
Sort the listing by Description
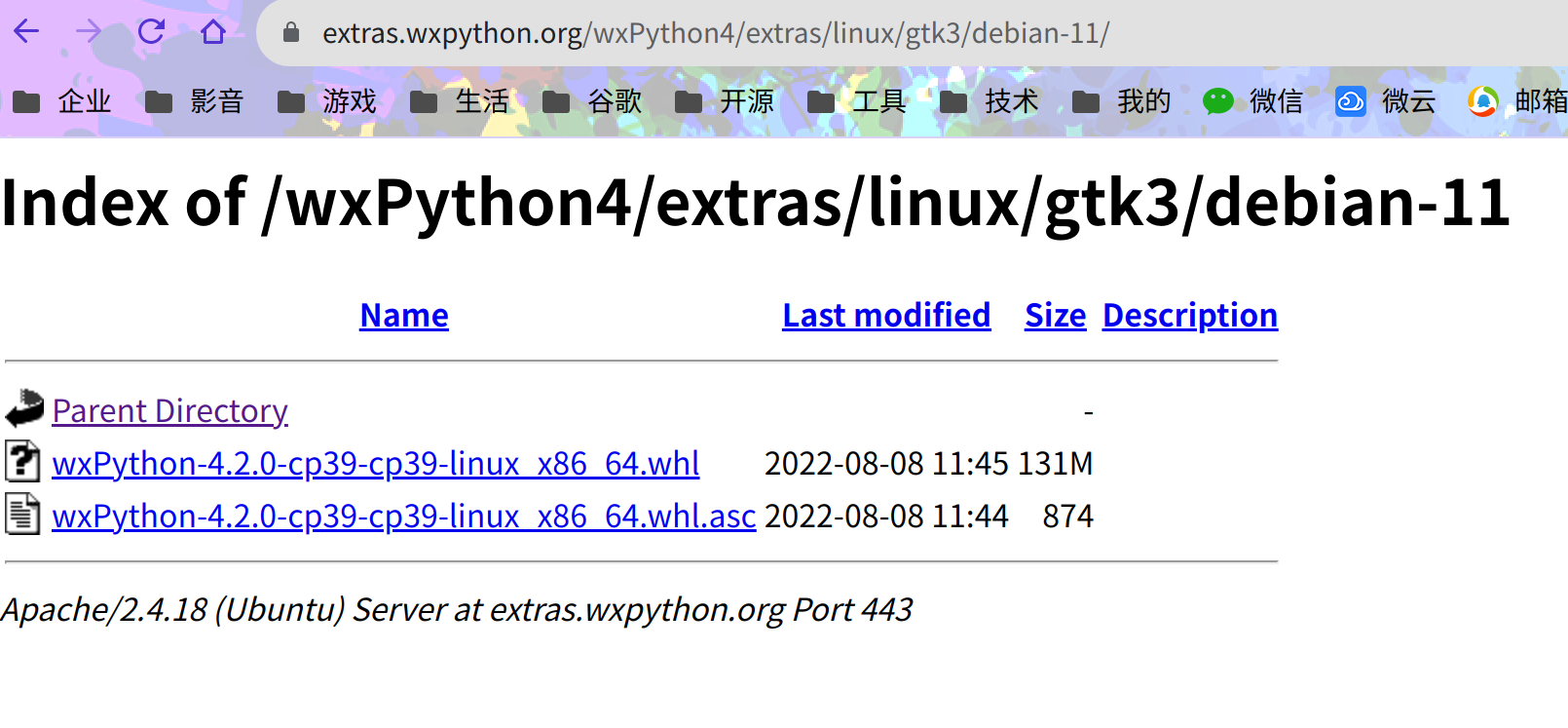click(1190, 316)
